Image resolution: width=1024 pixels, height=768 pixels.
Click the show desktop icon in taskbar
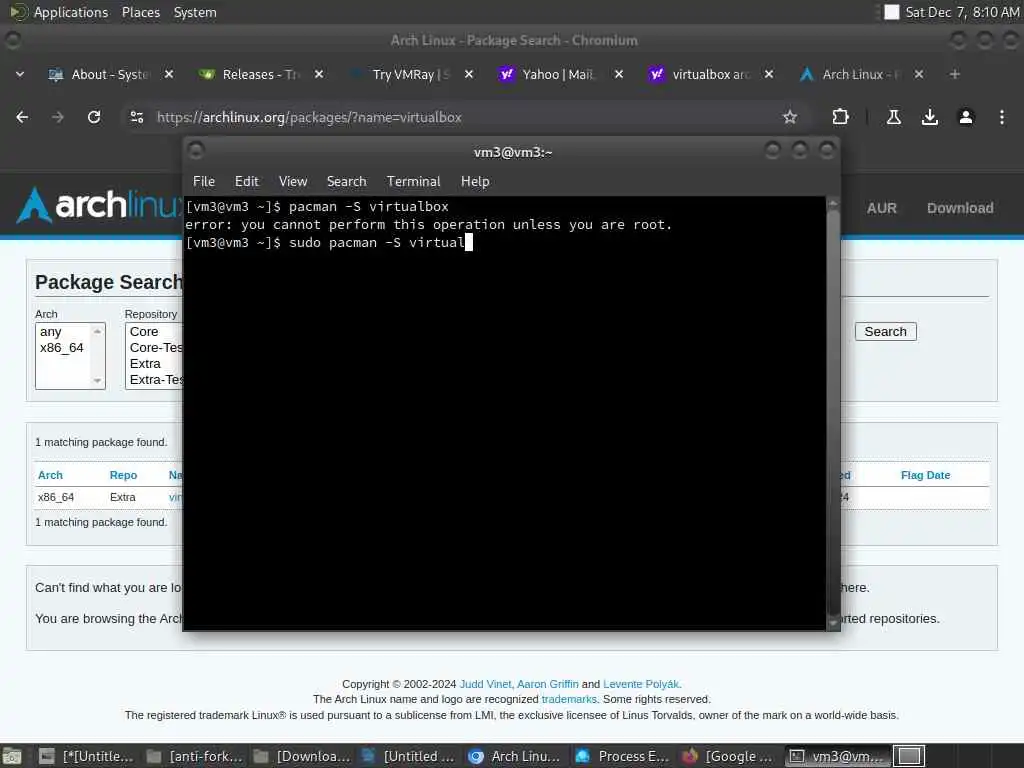(x=12, y=756)
